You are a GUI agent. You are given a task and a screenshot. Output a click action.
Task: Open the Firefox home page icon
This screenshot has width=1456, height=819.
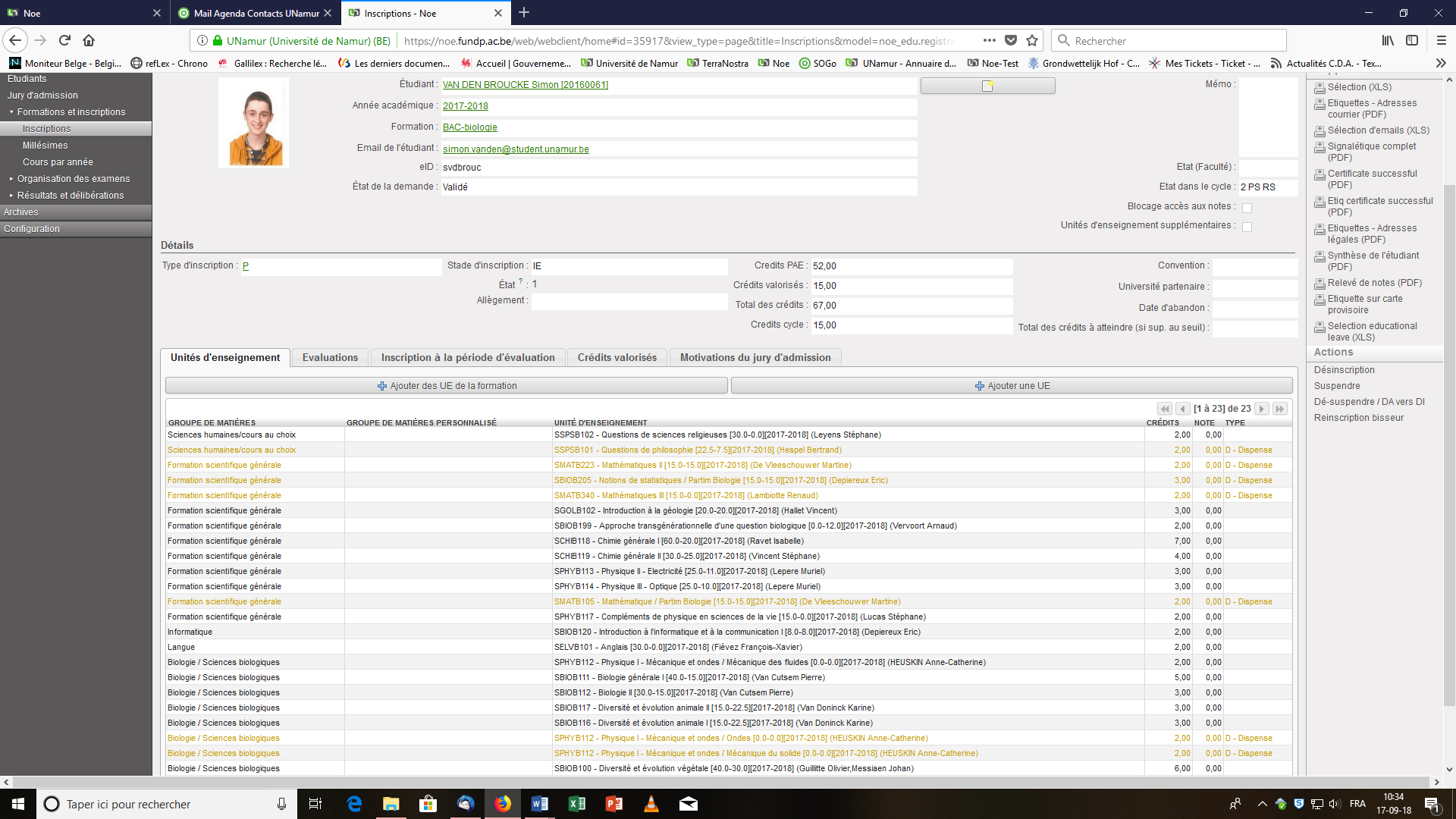point(89,40)
